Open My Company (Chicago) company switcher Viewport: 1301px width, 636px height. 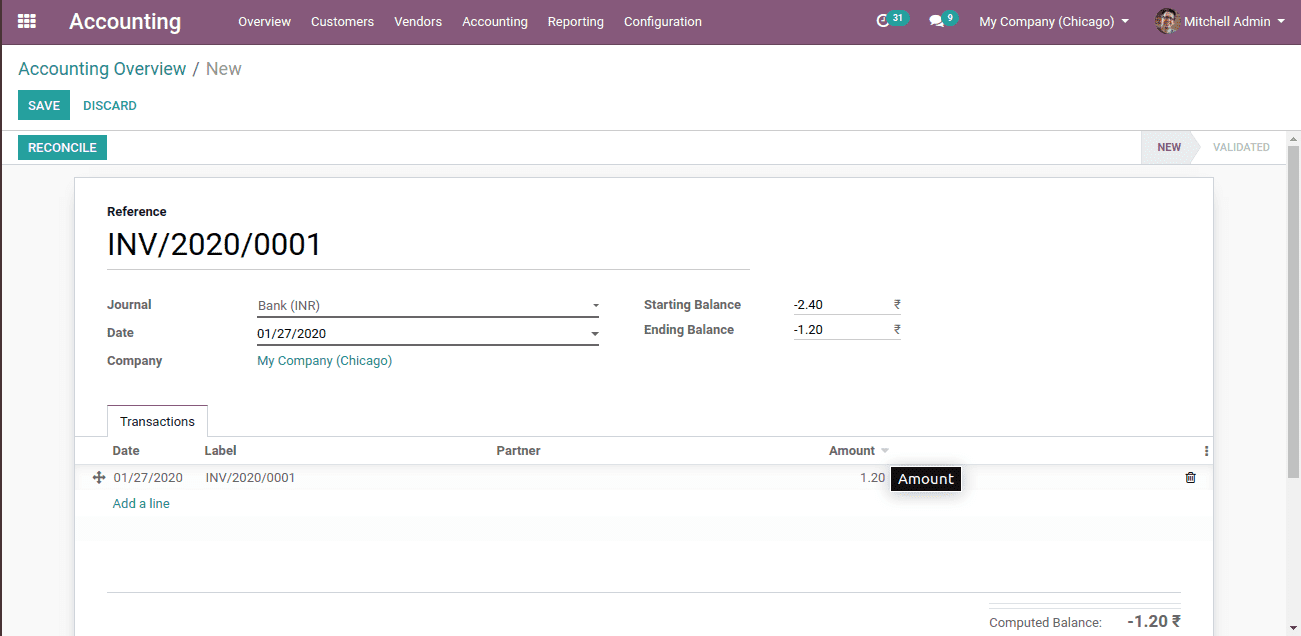click(1054, 21)
